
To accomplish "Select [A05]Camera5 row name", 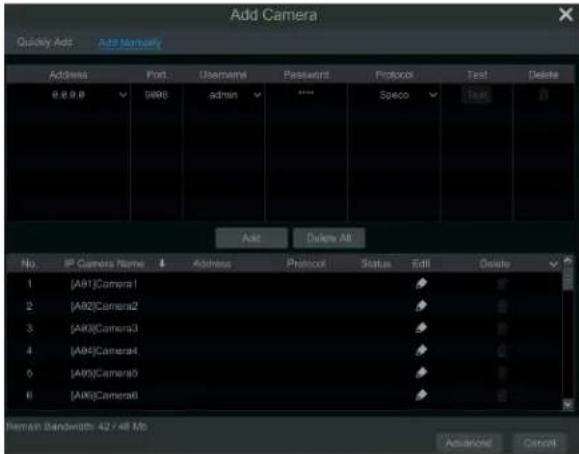I will pyautogui.click(x=104, y=373).
